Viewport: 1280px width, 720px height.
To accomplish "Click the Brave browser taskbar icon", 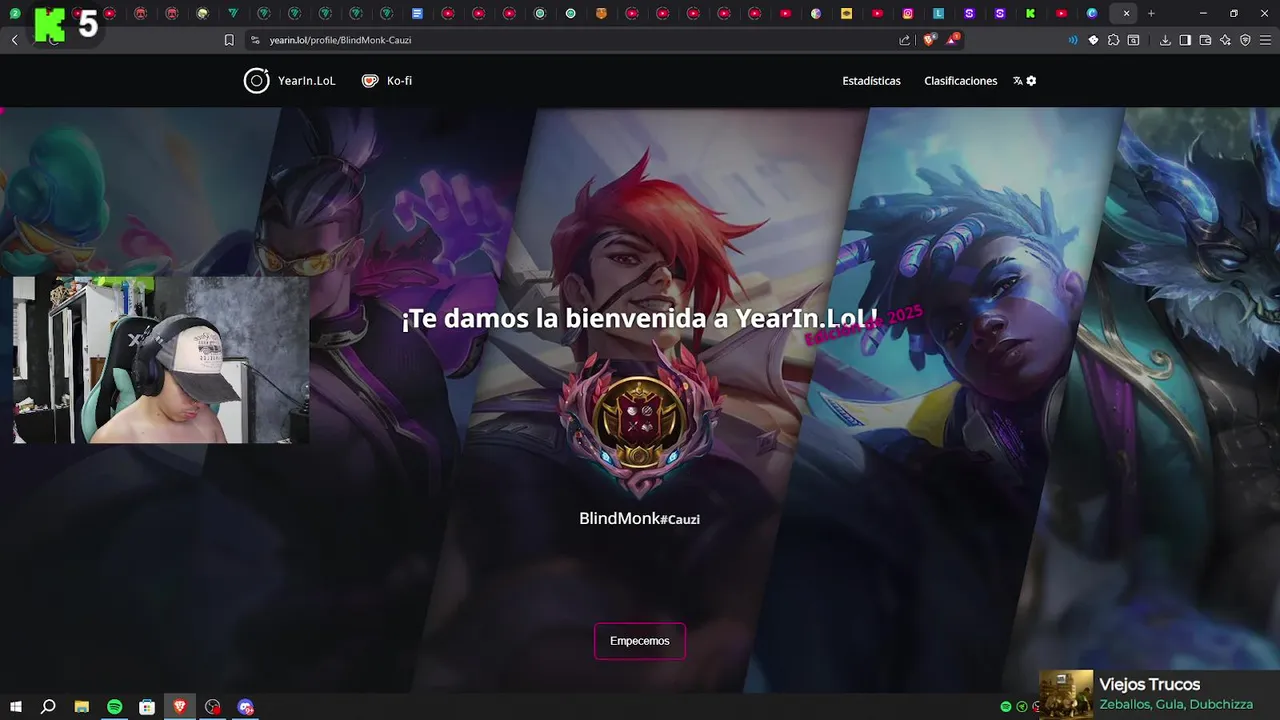I will point(180,707).
